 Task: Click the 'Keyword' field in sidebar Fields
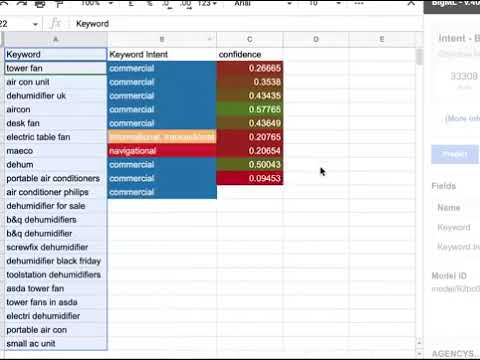click(454, 227)
